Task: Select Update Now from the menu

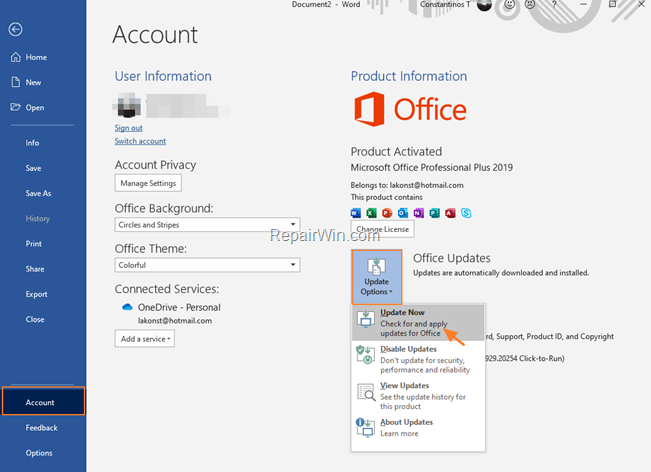Action: tap(418, 323)
